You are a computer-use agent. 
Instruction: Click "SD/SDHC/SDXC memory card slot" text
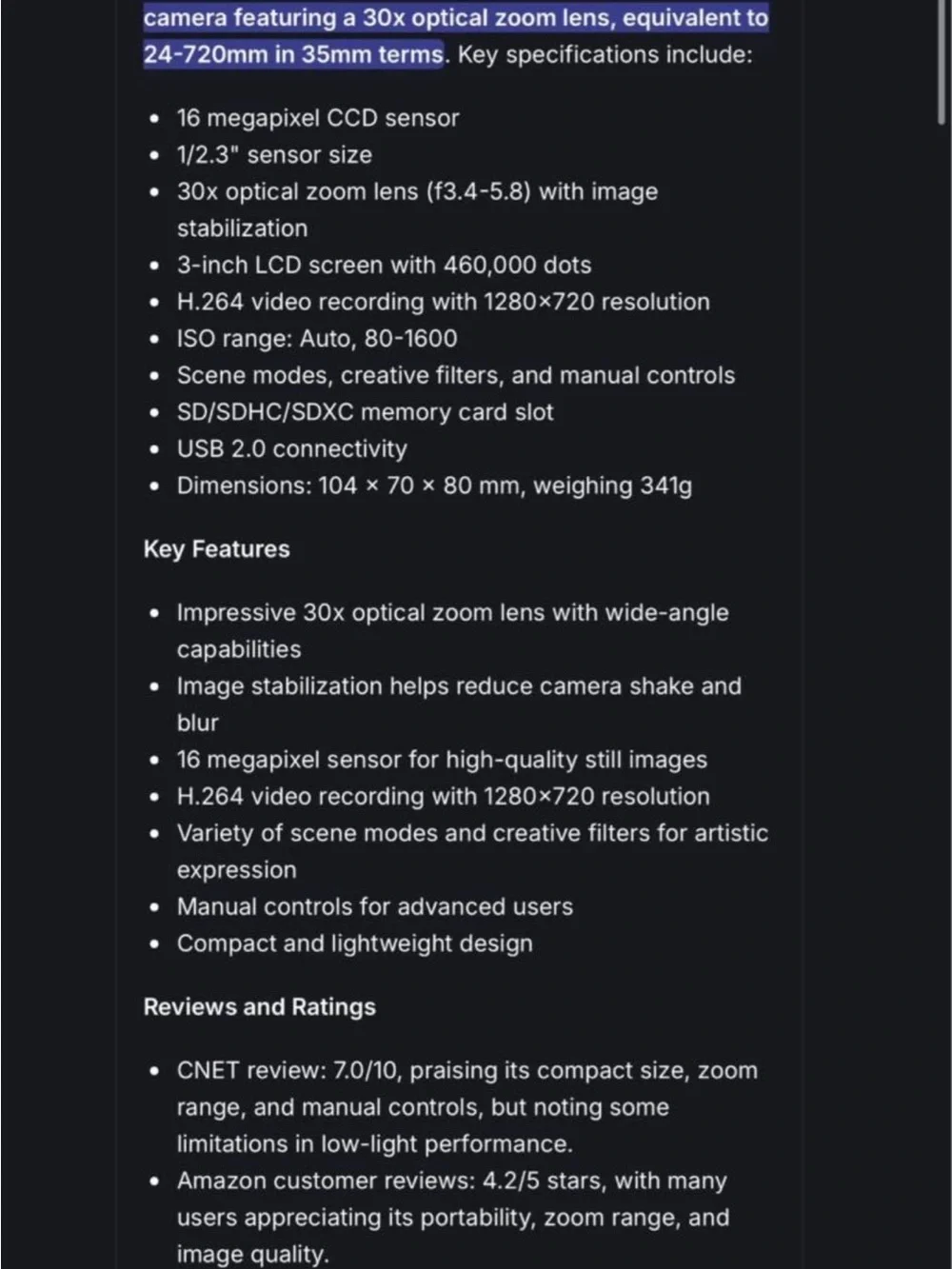pyautogui.click(x=365, y=412)
